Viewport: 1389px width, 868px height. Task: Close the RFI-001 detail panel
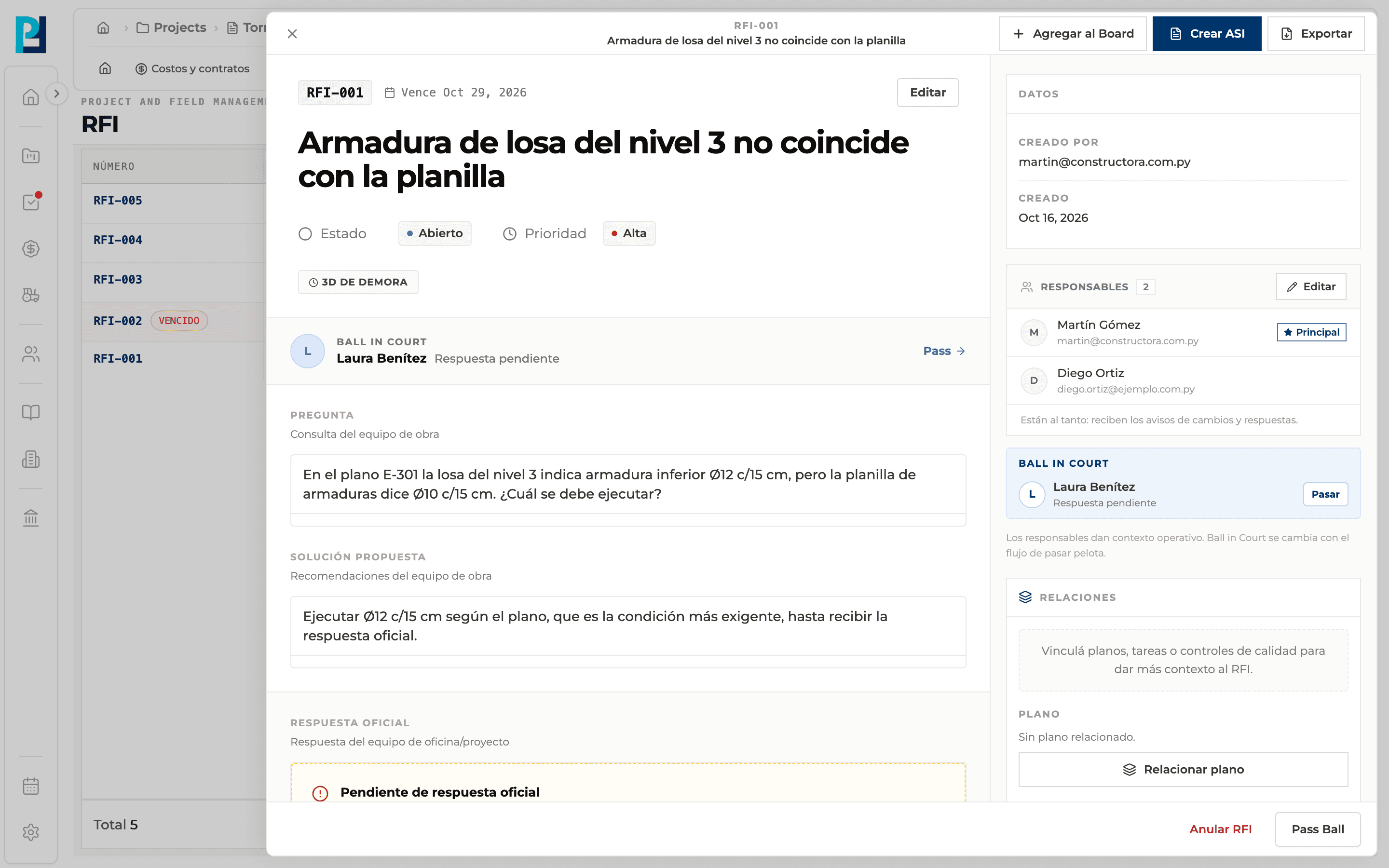(x=292, y=34)
